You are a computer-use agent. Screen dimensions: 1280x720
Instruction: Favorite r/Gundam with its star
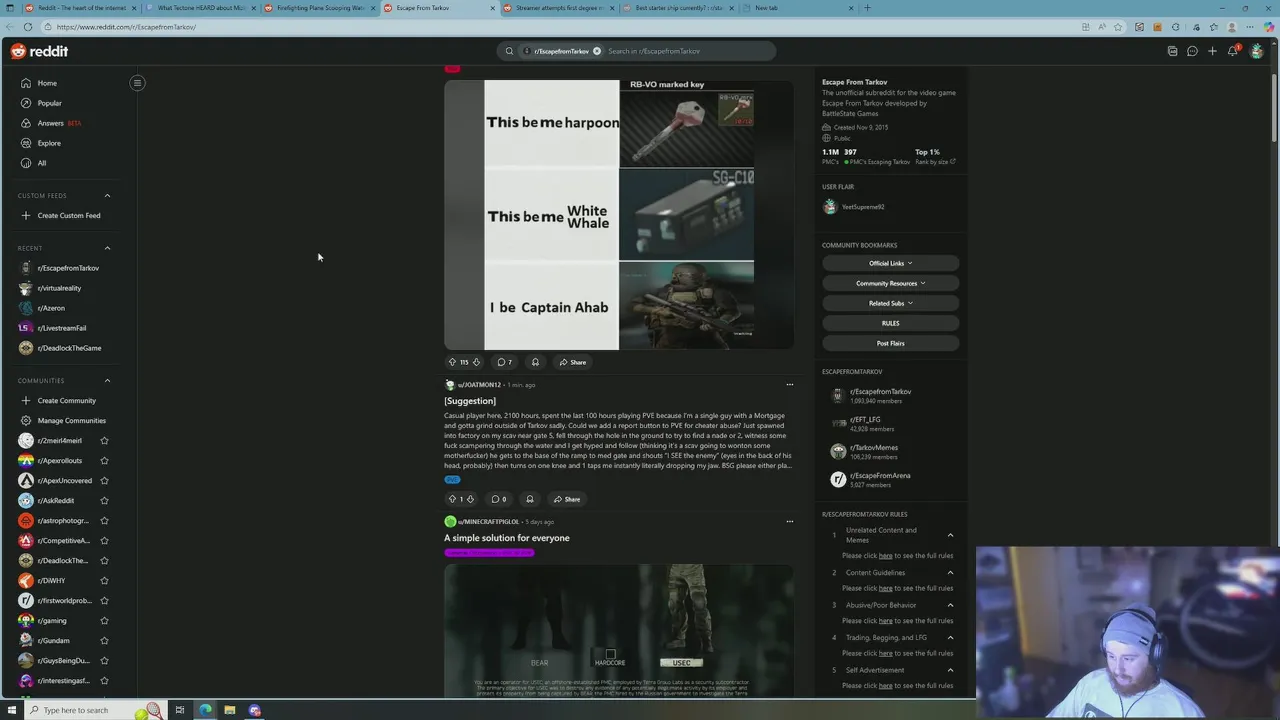click(104, 640)
